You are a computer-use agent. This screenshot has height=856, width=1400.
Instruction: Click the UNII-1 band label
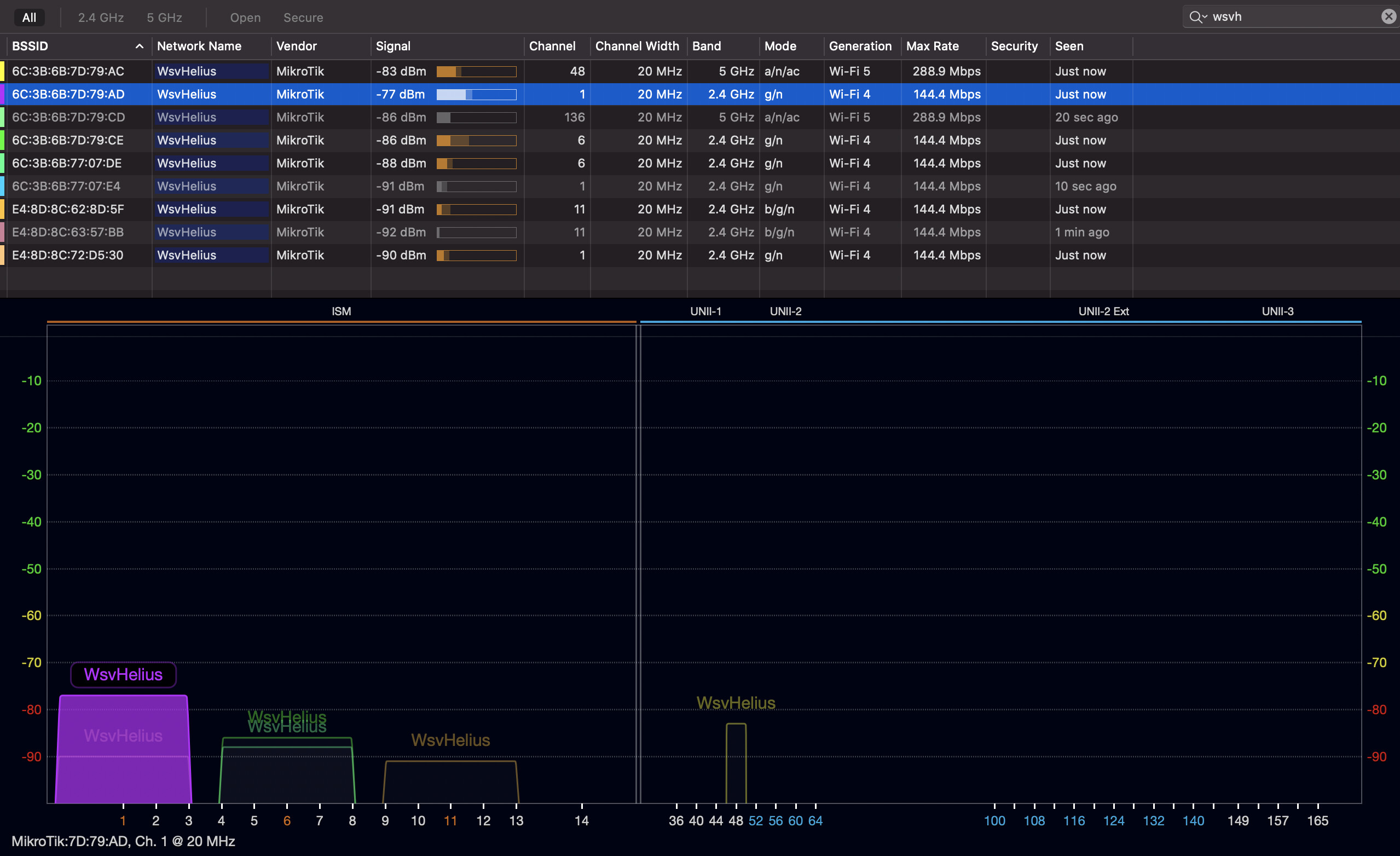click(705, 311)
